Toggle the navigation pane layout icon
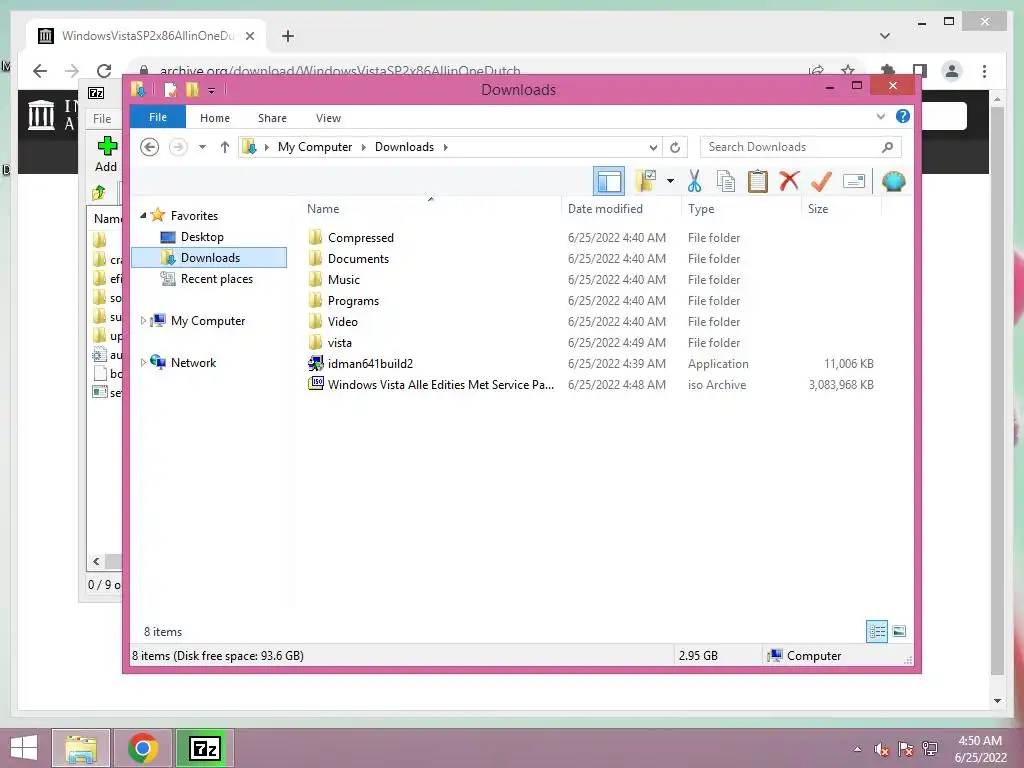 click(609, 181)
